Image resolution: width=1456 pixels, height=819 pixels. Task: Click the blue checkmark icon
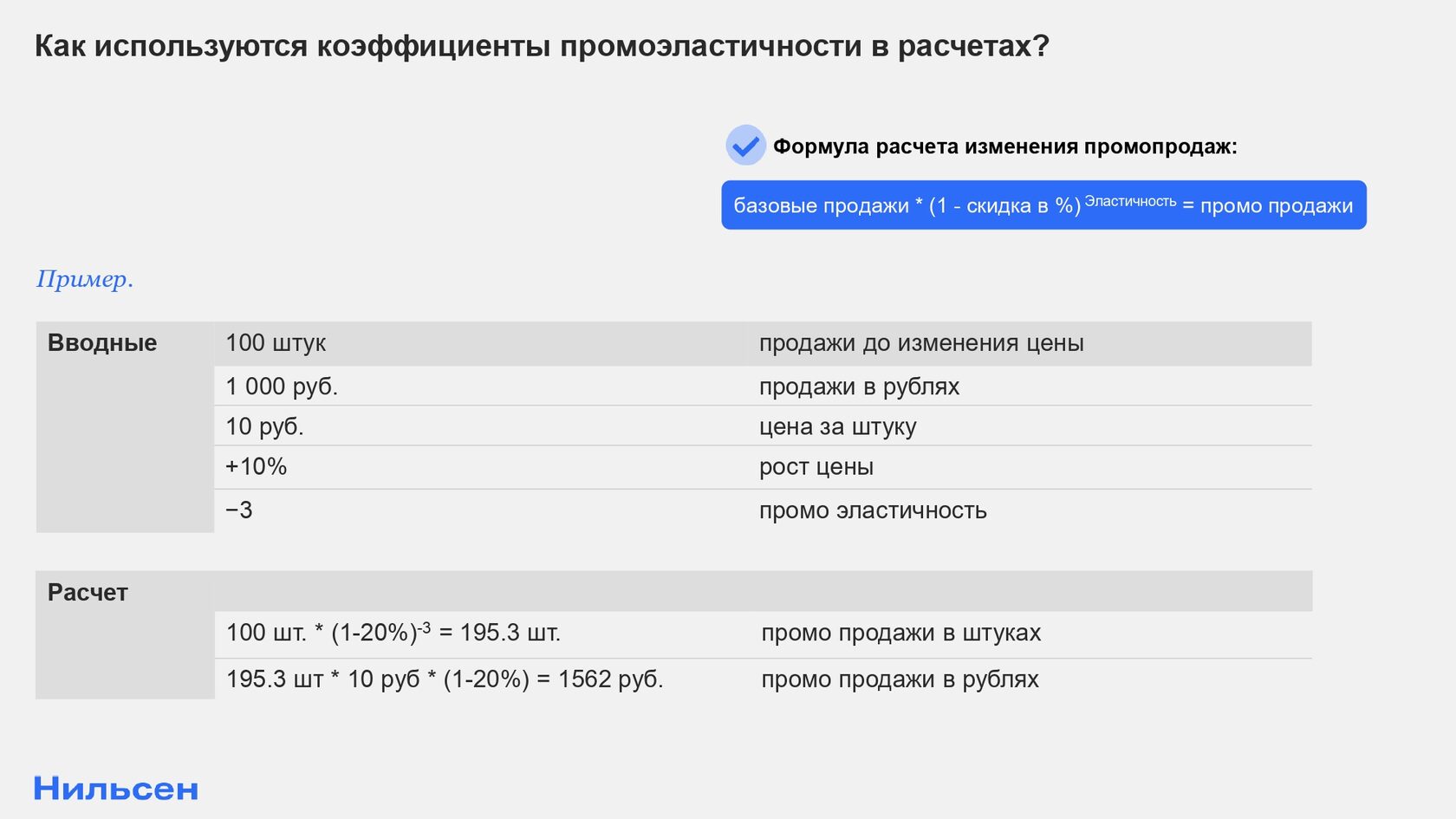click(x=745, y=145)
